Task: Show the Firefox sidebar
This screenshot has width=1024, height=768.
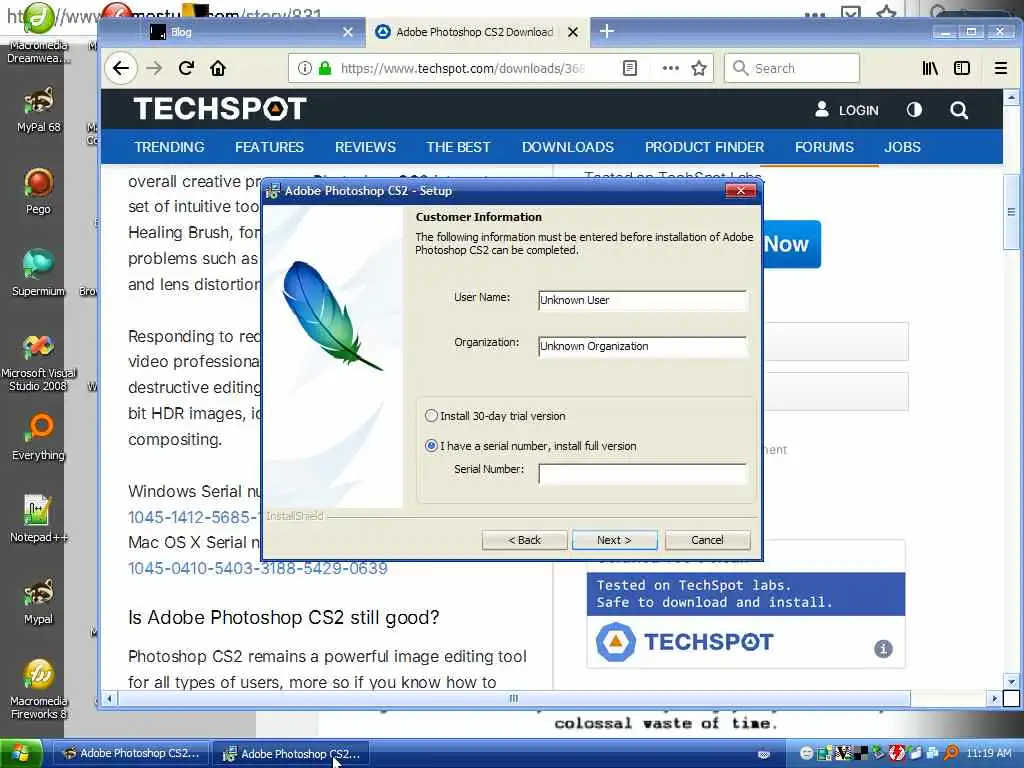Action: coord(962,68)
